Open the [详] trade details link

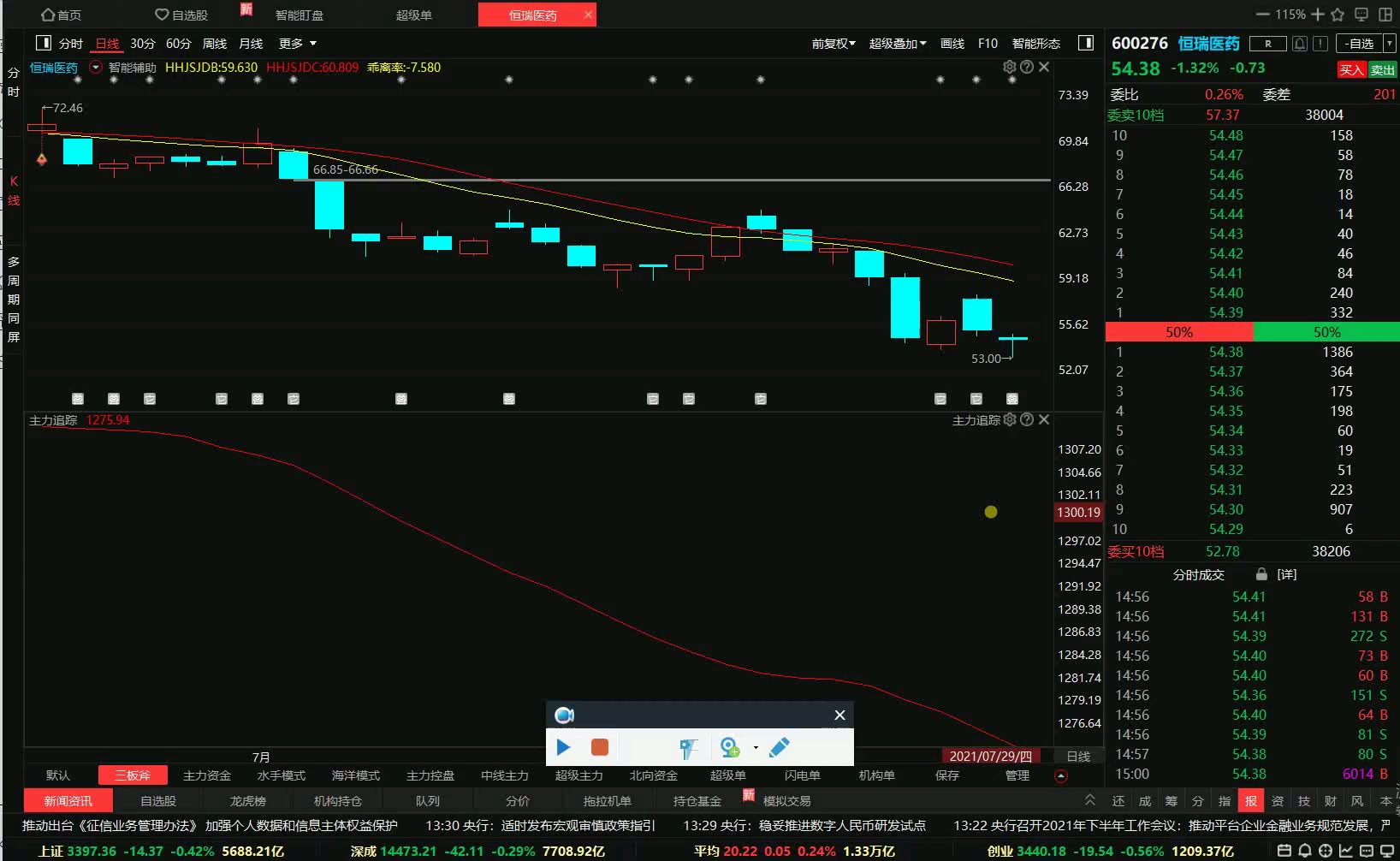(x=1287, y=574)
